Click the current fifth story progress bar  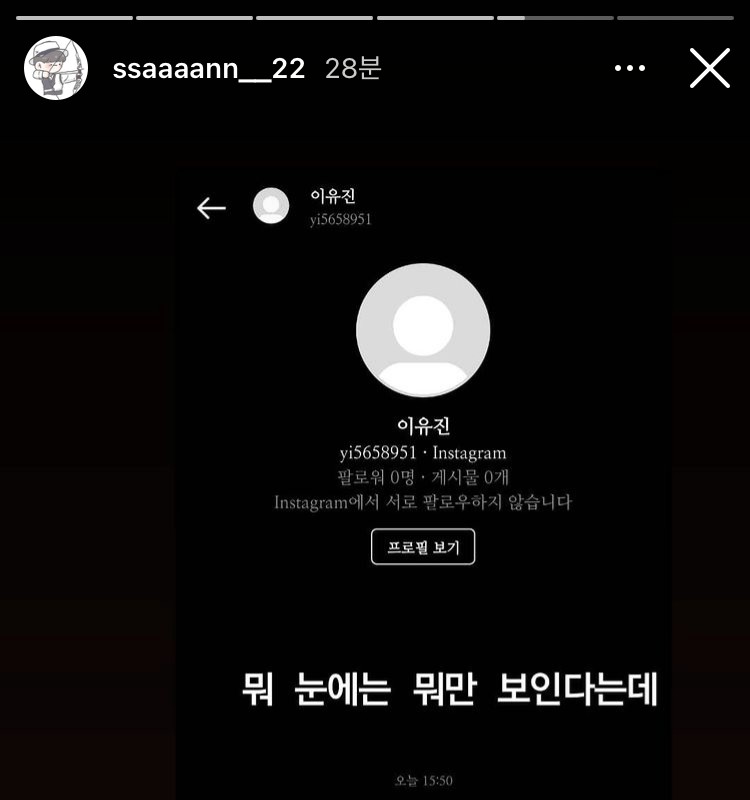tap(555, 18)
